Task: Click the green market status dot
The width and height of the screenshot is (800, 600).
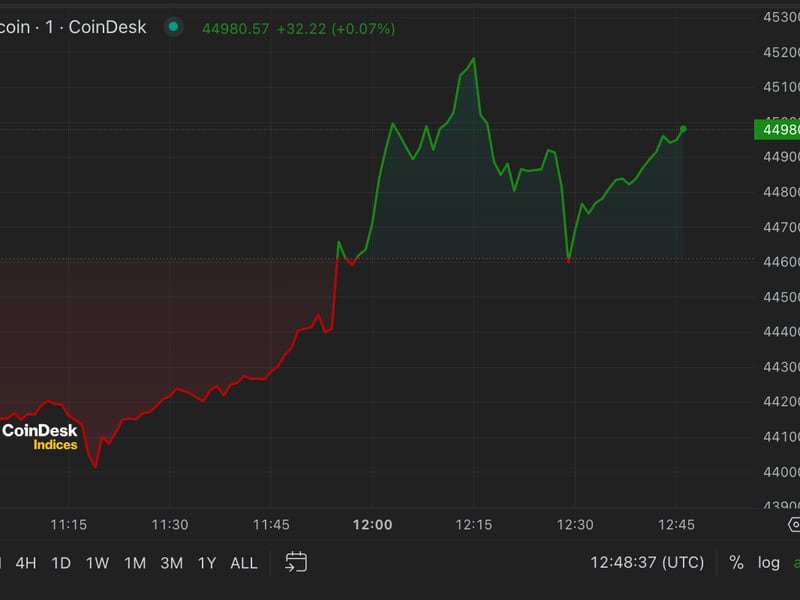Action: pos(174,28)
